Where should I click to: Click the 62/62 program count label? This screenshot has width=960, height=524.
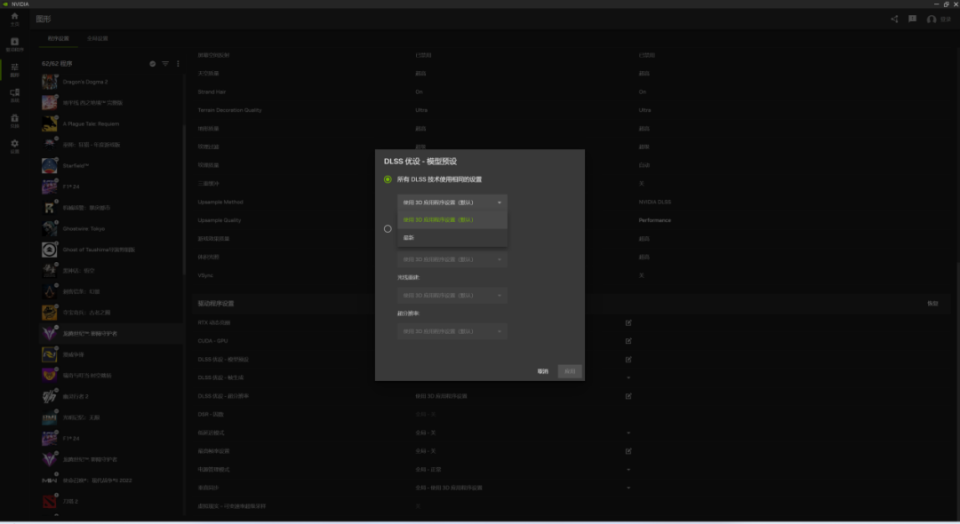coord(57,64)
